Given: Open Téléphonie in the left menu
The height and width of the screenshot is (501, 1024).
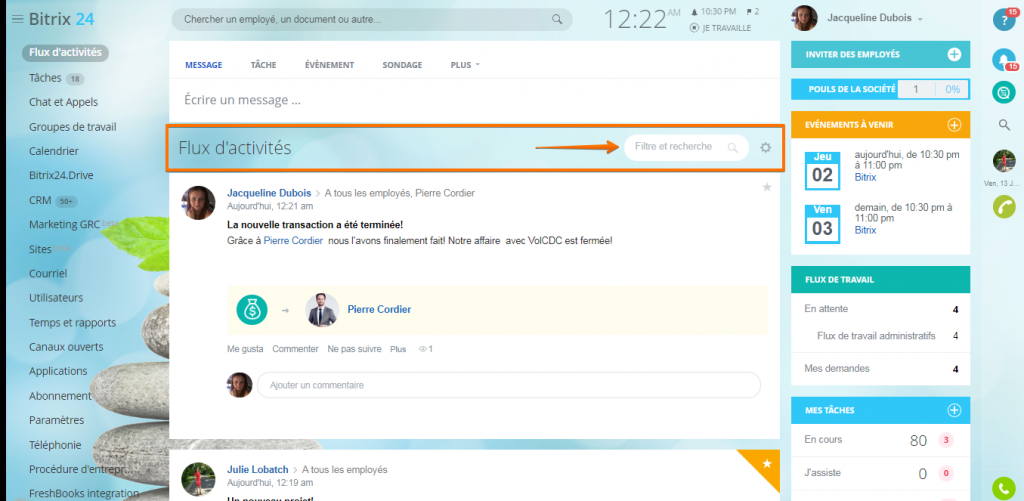Looking at the screenshot, I should click(x=55, y=445).
